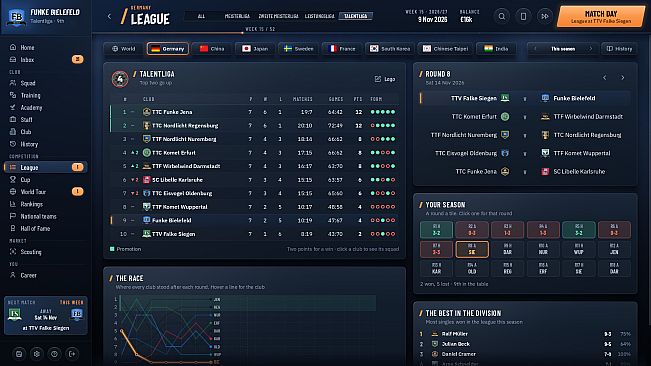The image size is (651, 366).
Task: Select the India country filter
Action: point(496,49)
